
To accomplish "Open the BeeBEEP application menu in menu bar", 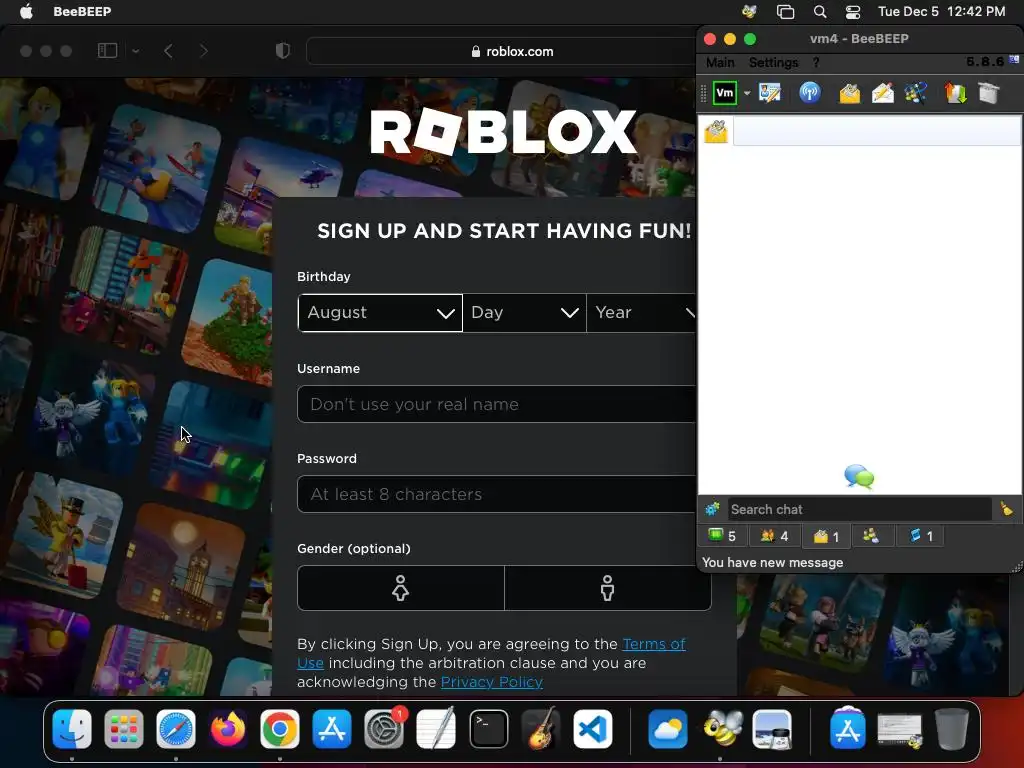I will 82,12.
